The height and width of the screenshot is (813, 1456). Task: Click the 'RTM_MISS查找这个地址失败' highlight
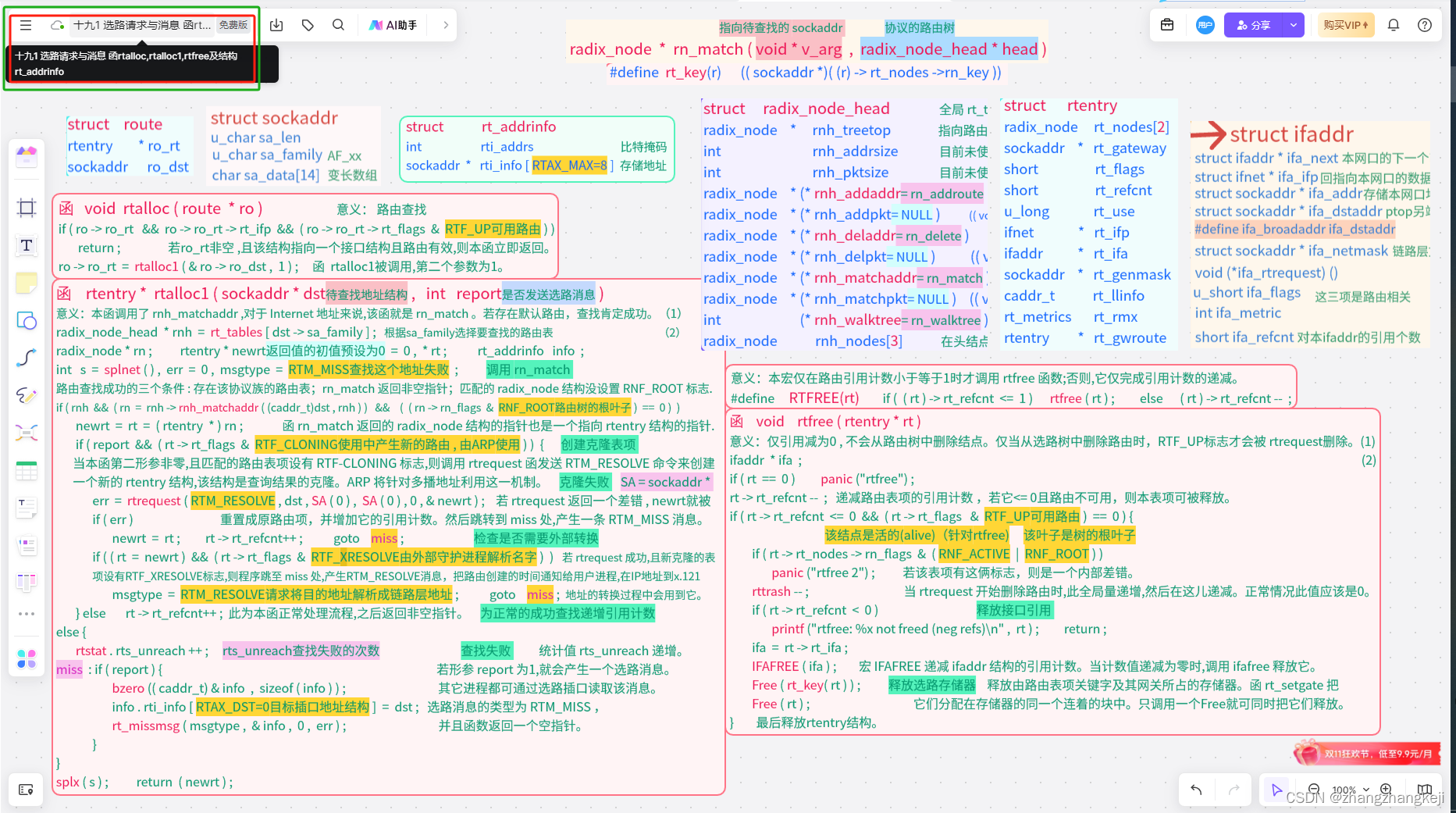pos(368,369)
